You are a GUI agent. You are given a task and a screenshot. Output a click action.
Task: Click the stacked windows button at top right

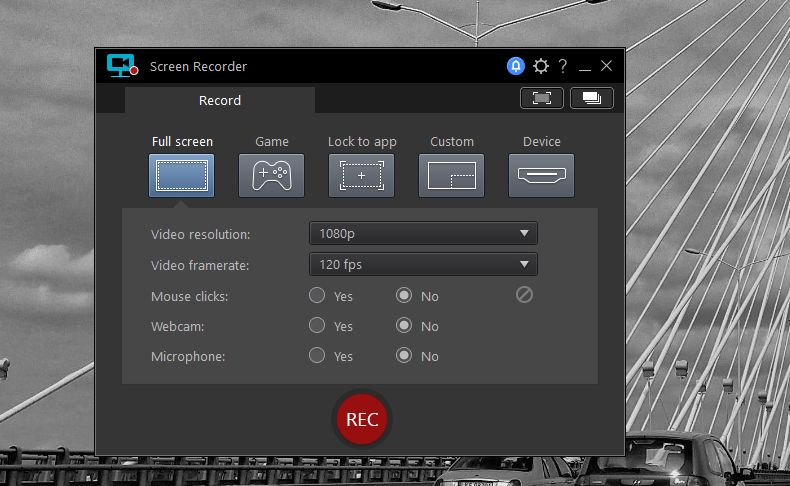point(591,98)
